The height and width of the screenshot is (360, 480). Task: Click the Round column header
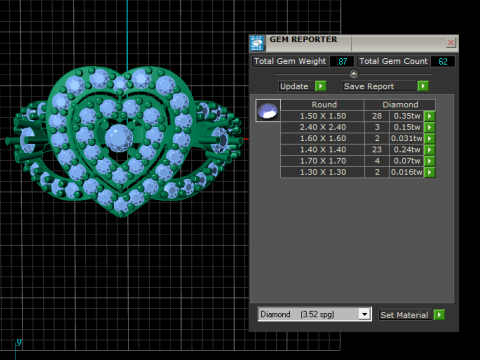click(322, 105)
